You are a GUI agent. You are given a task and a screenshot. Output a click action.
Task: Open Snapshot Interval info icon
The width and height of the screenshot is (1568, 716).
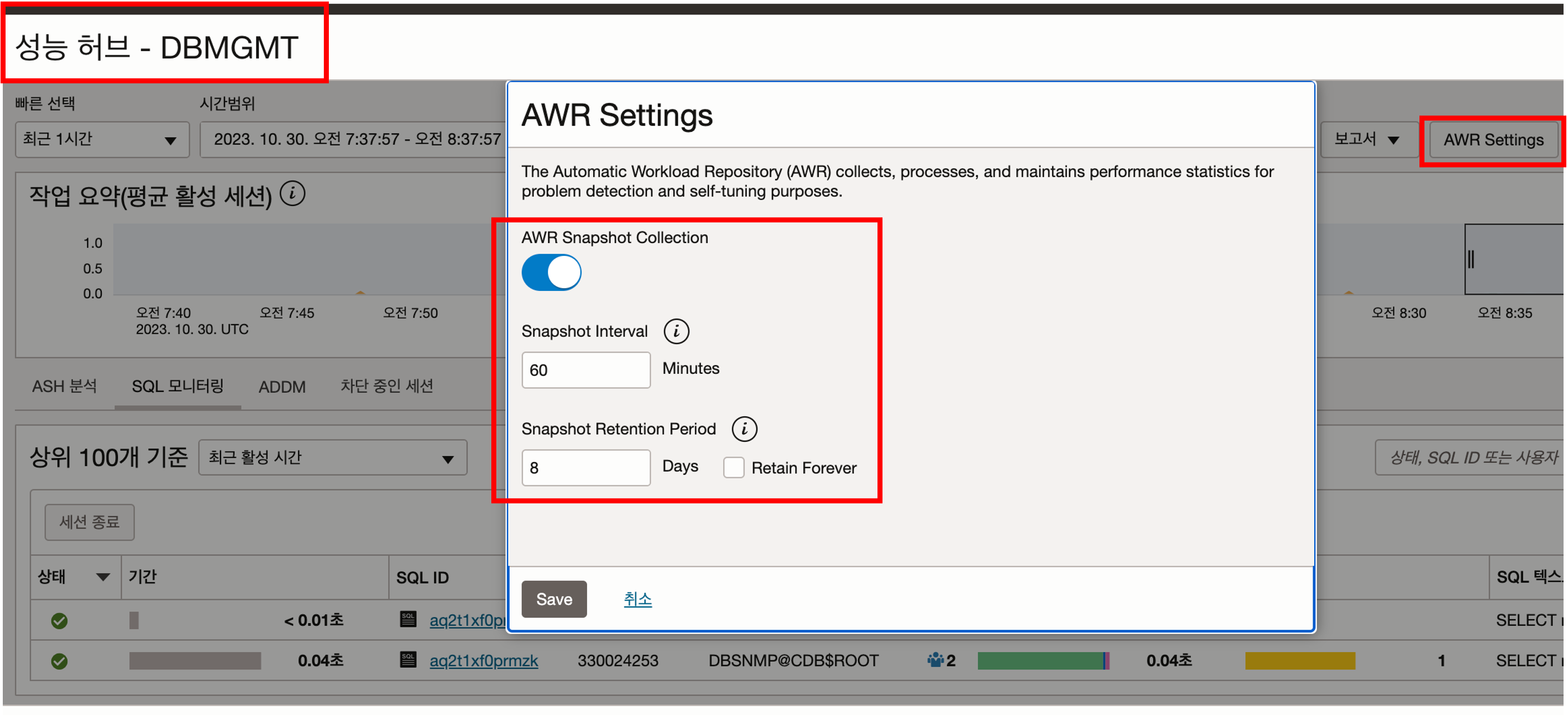click(676, 331)
